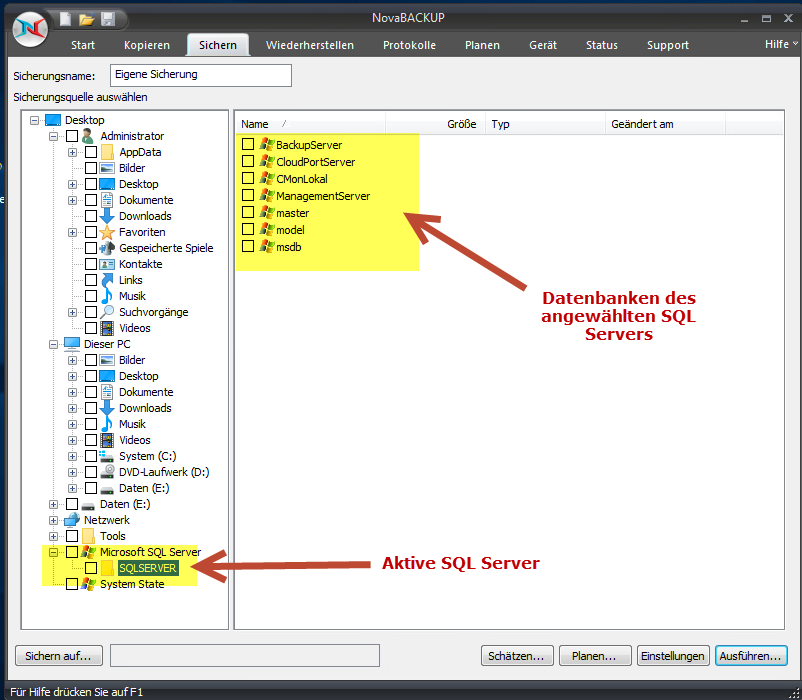Click the open folder icon in title bar

coord(86,19)
